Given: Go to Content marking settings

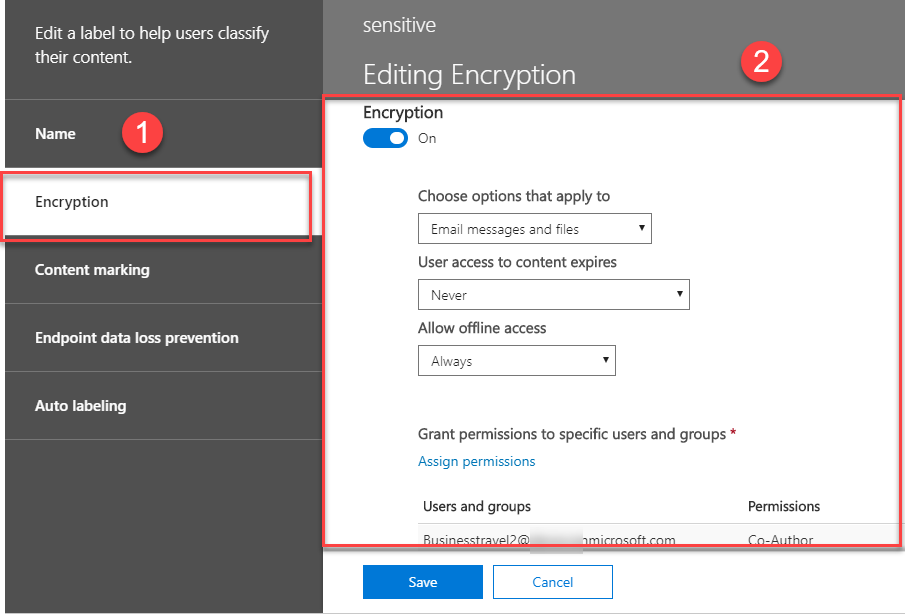Looking at the screenshot, I should coord(92,270).
